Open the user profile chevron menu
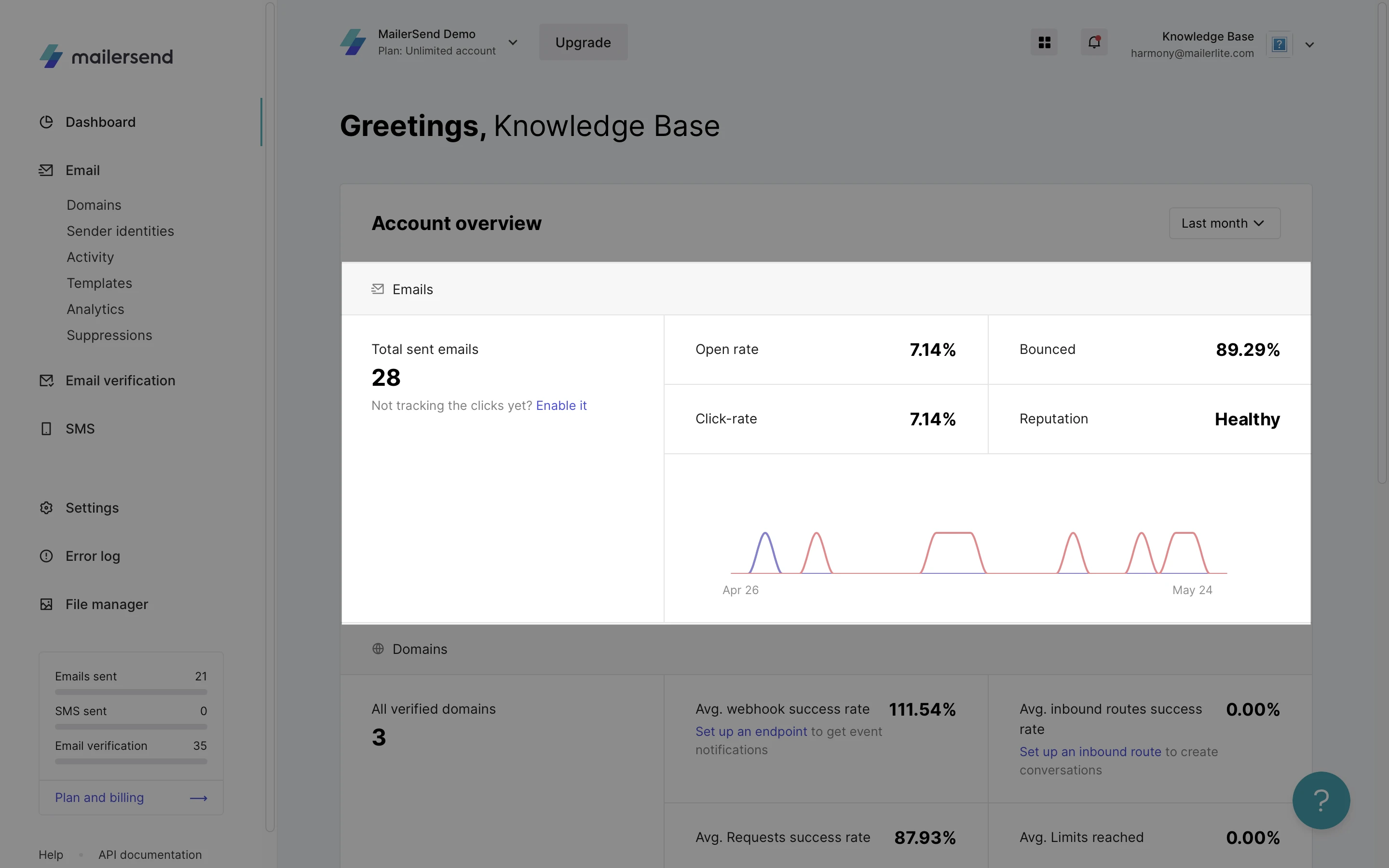The image size is (1389, 868). 1309,45
